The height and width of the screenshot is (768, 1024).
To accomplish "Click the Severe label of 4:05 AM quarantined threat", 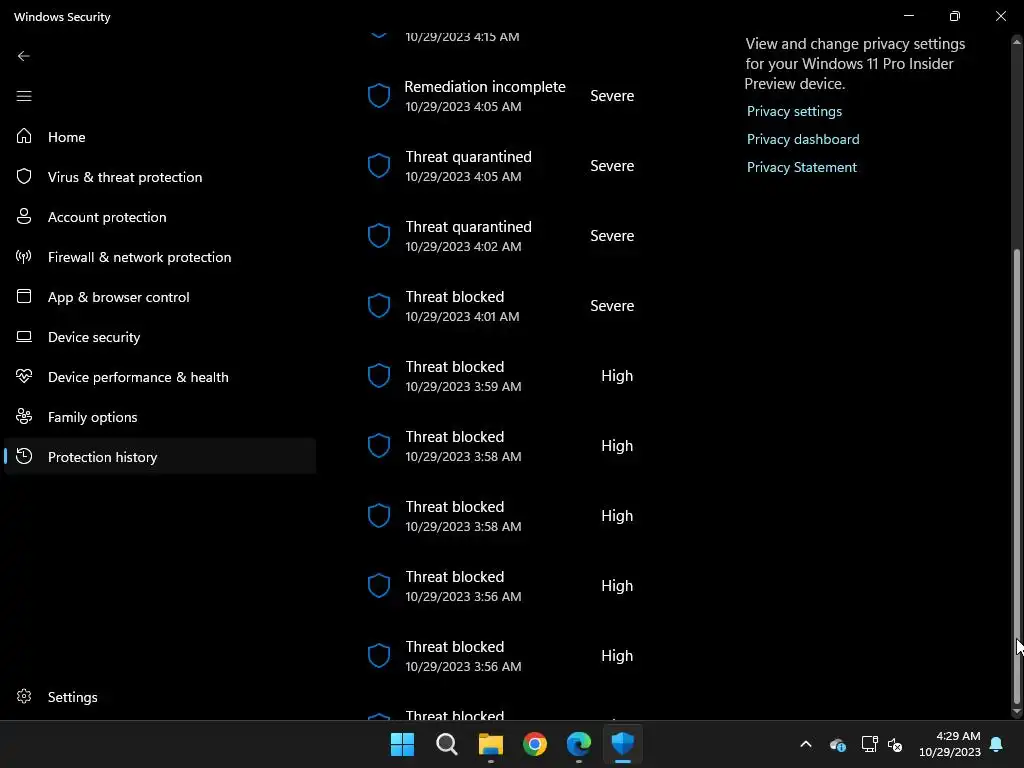I will point(612,166).
